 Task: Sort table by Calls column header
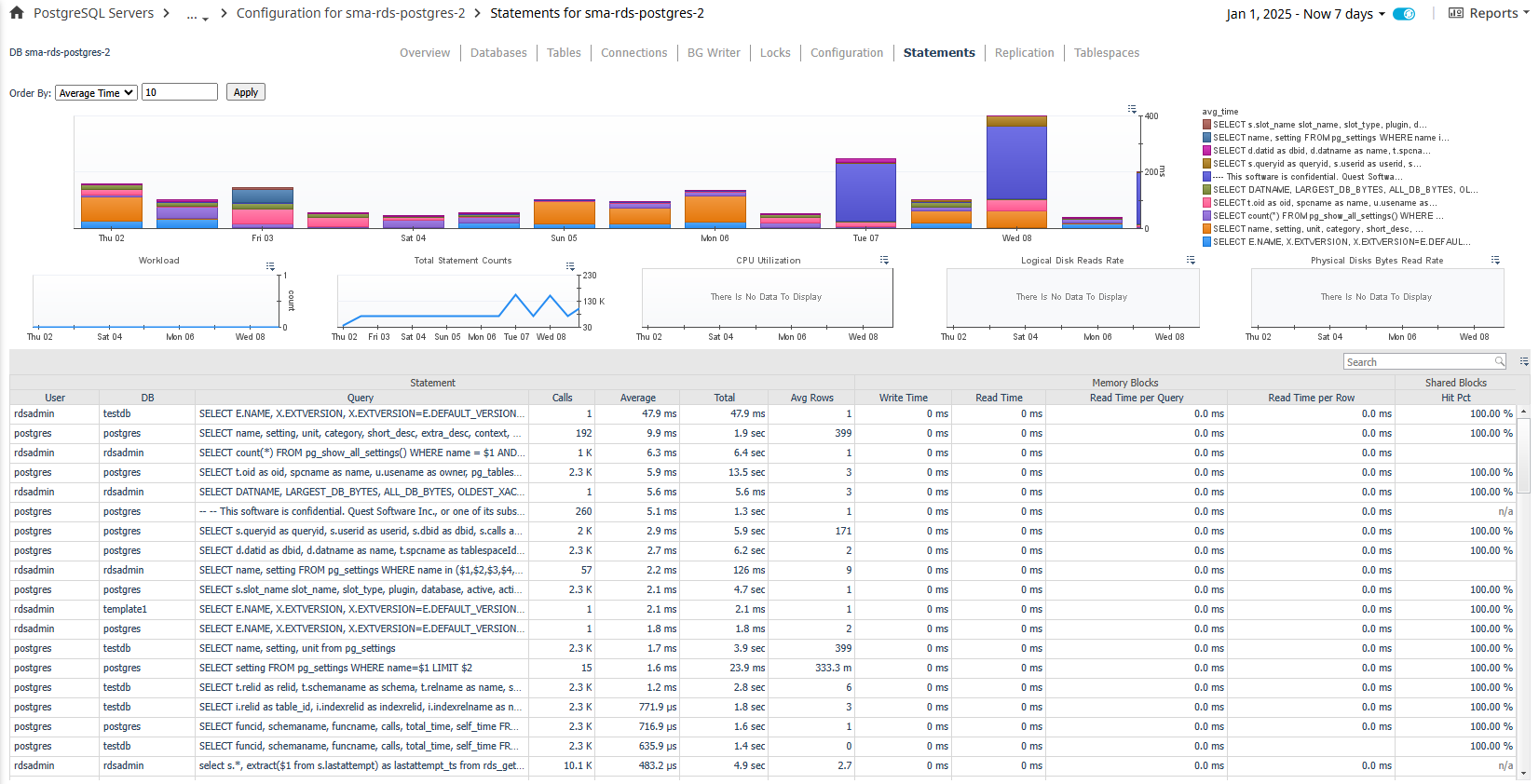pos(562,398)
